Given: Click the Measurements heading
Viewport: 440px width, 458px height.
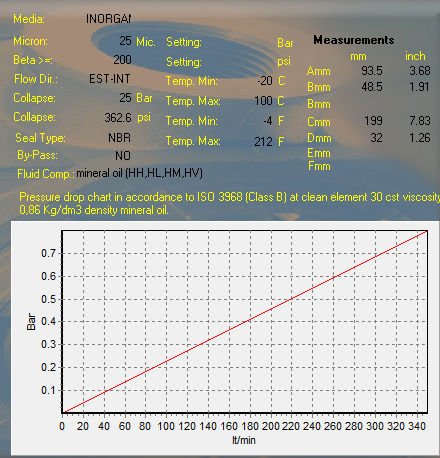Looking at the screenshot, I should pos(354,40).
